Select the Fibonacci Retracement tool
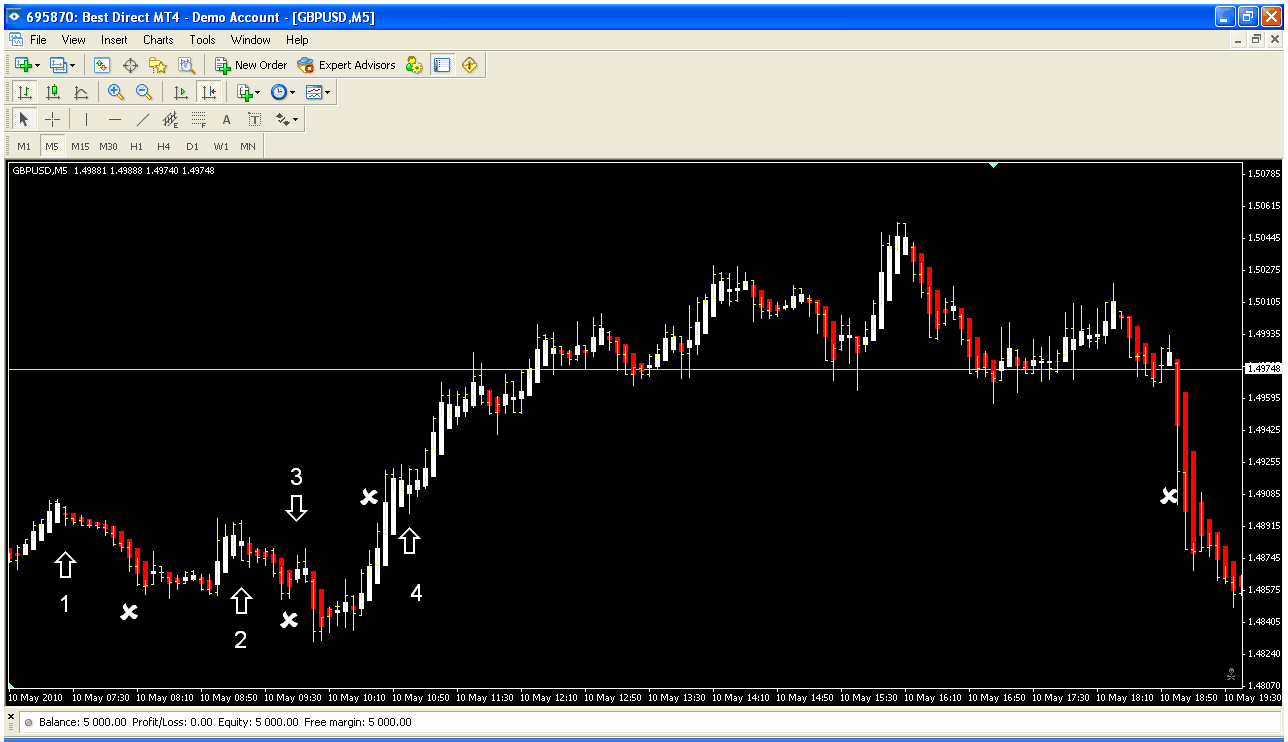 [199, 120]
